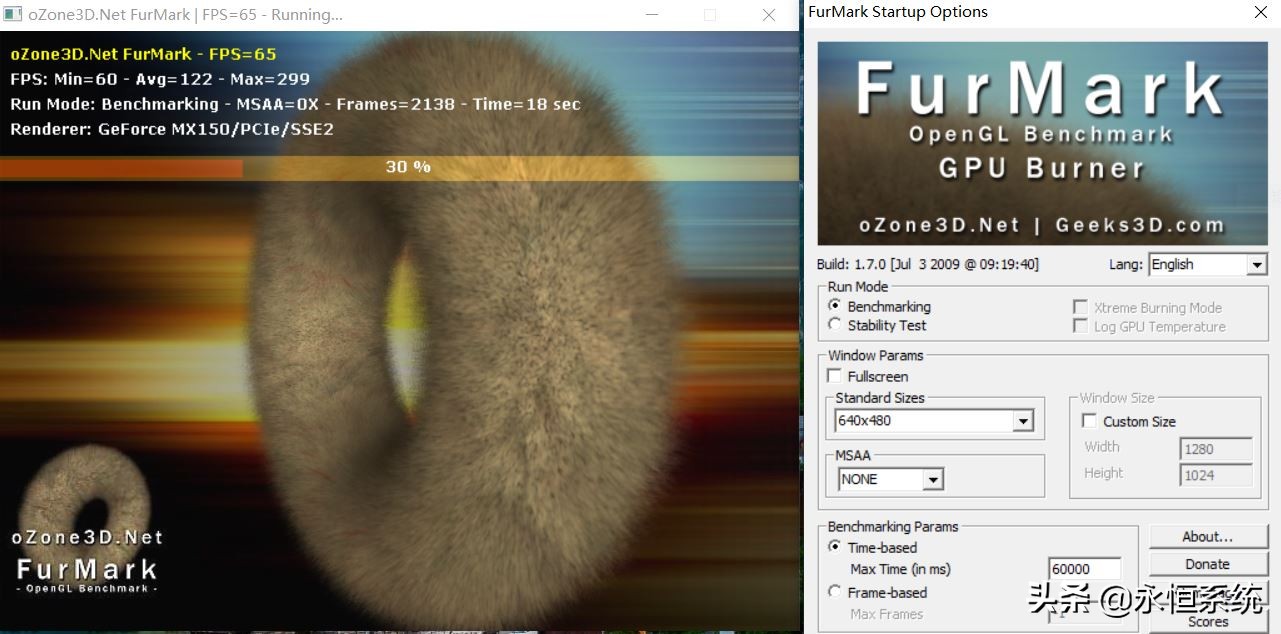The image size is (1281, 634).
Task: Choose the Frame-based benchmarking option
Action: point(835,592)
